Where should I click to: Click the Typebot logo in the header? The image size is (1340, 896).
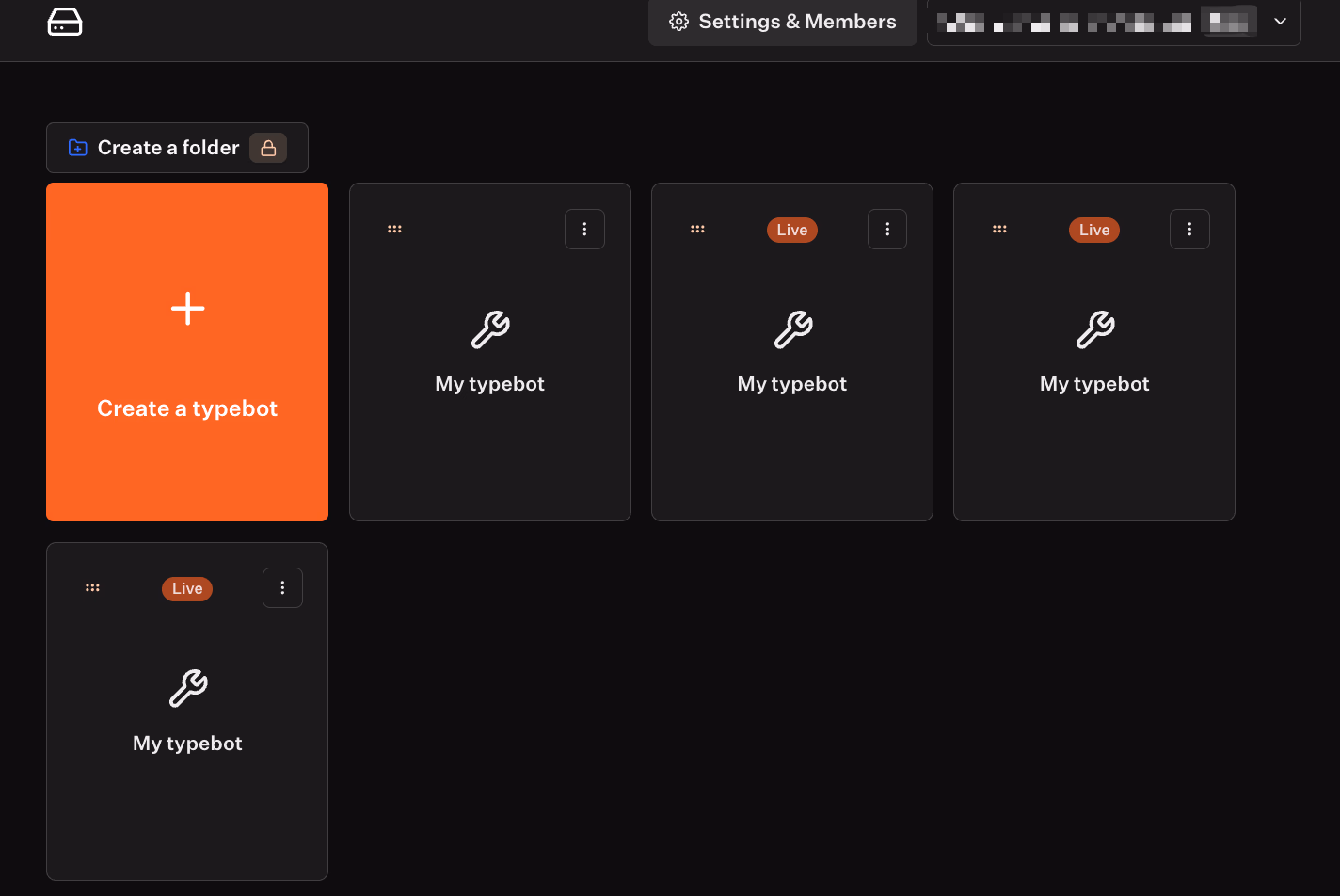point(65,22)
